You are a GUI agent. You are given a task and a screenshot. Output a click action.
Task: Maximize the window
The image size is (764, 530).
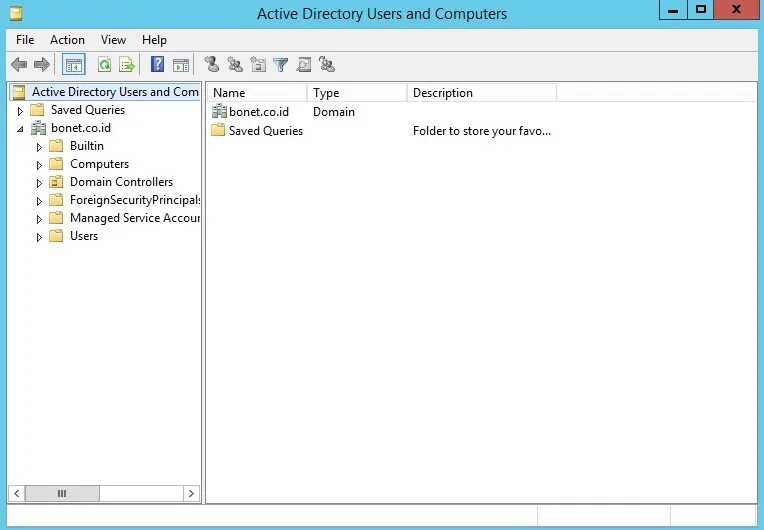[701, 10]
